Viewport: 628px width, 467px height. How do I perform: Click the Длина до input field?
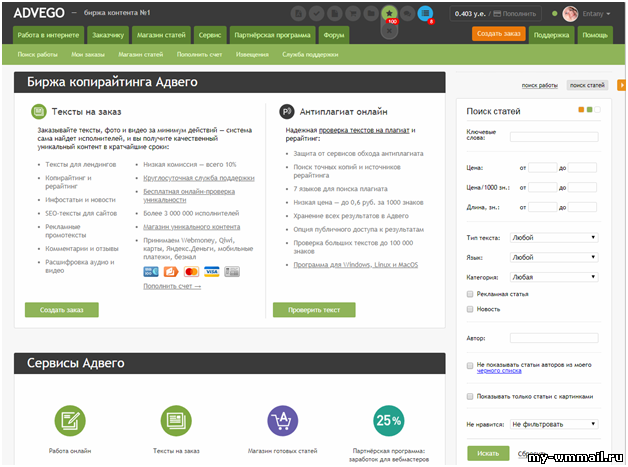click(x=582, y=207)
